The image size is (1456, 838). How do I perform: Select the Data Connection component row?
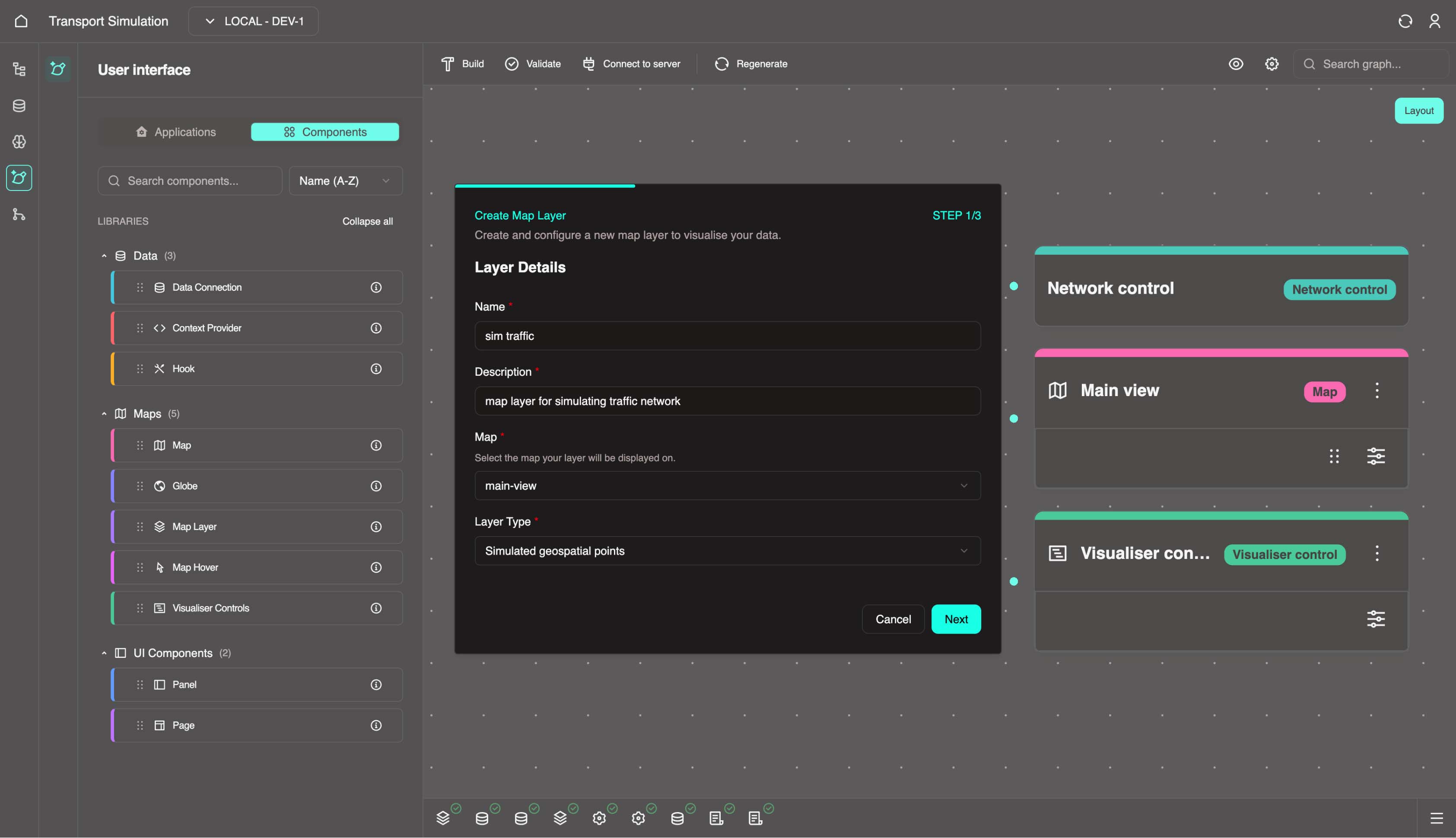click(257, 287)
